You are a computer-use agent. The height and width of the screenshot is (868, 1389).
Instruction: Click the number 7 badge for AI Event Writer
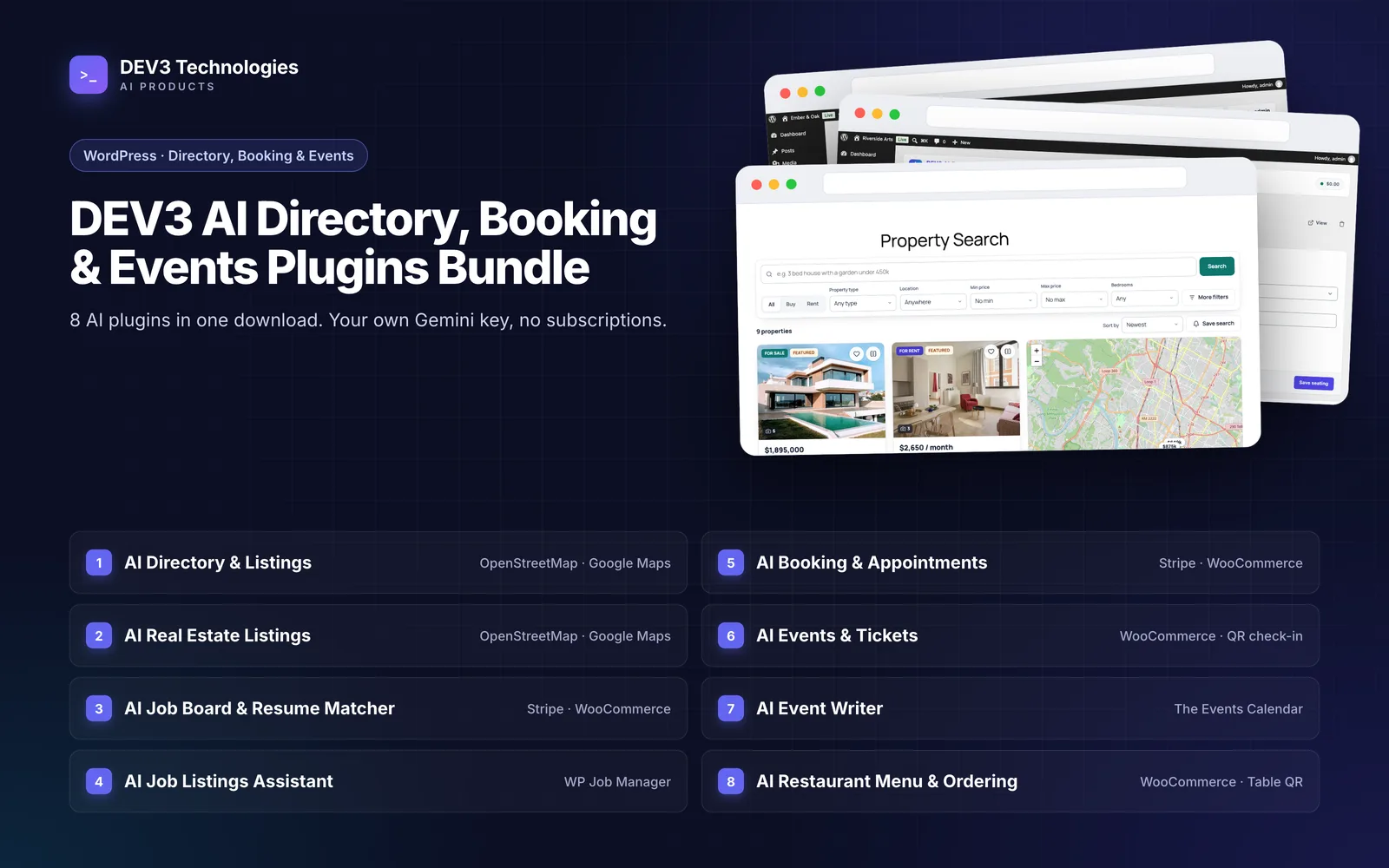pos(731,708)
